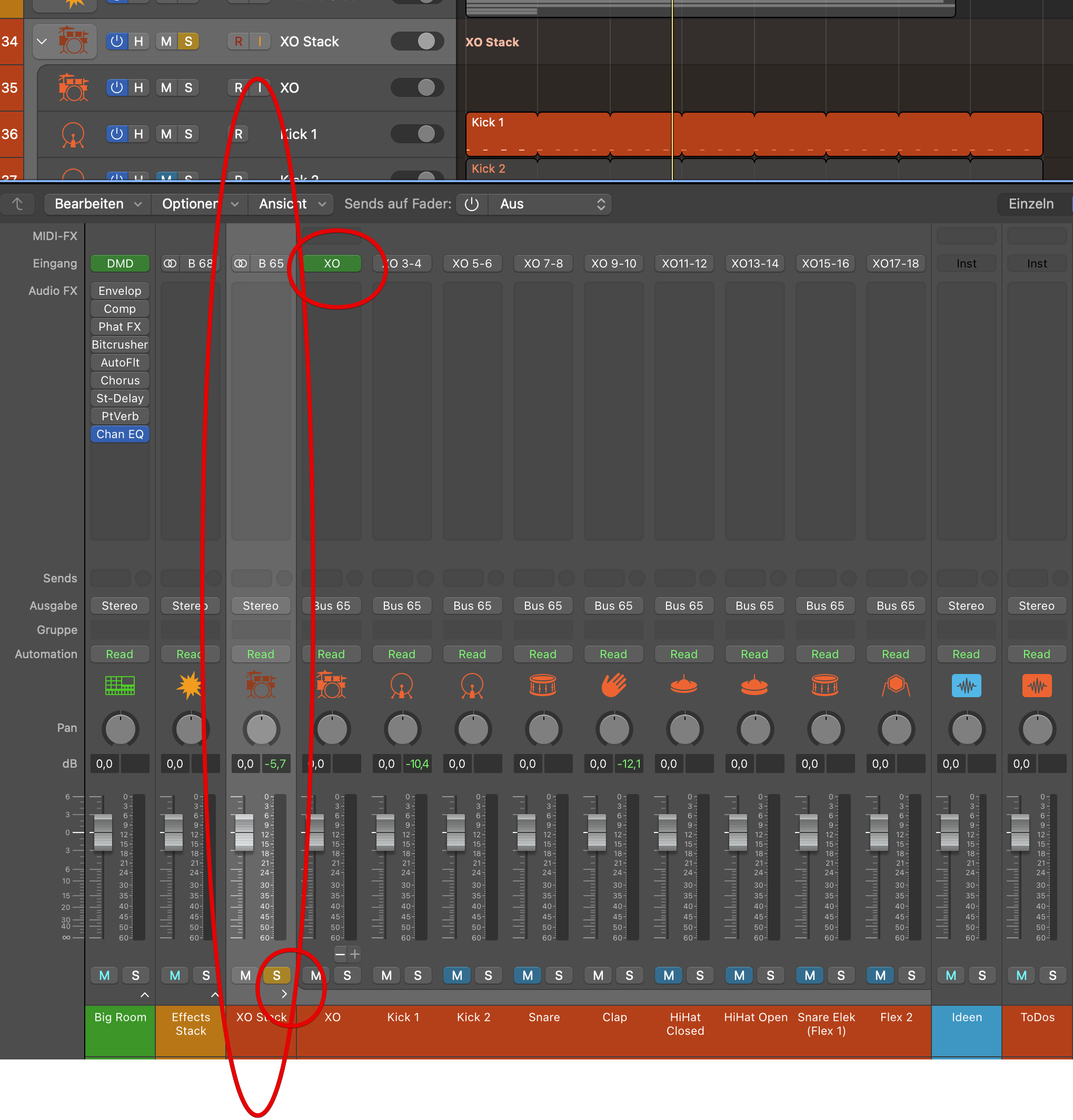The image size is (1073, 1120).
Task: Click the mixer up-level arrow icon
Action: pos(18,204)
